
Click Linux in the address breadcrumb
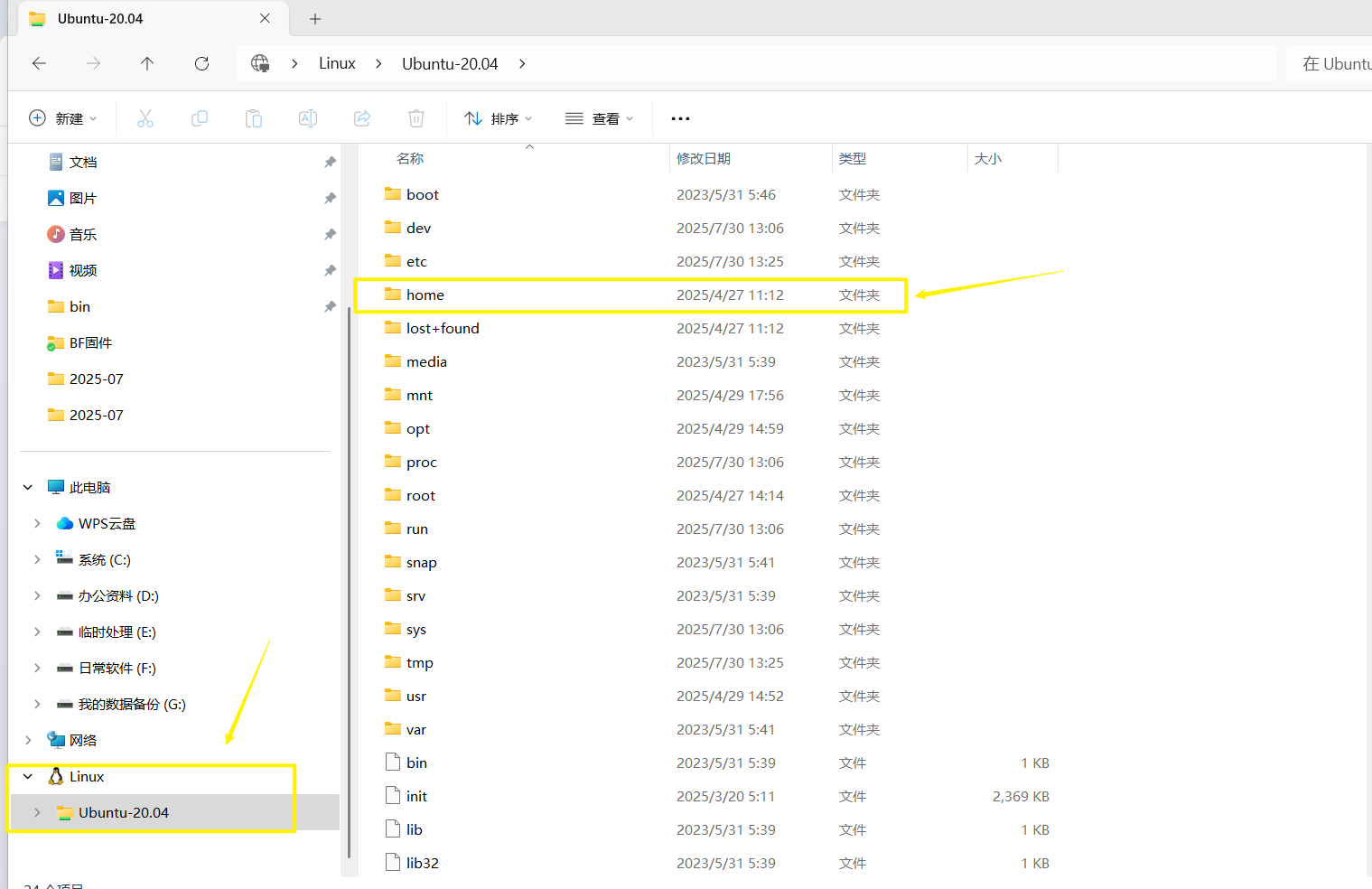pyautogui.click(x=337, y=63)
